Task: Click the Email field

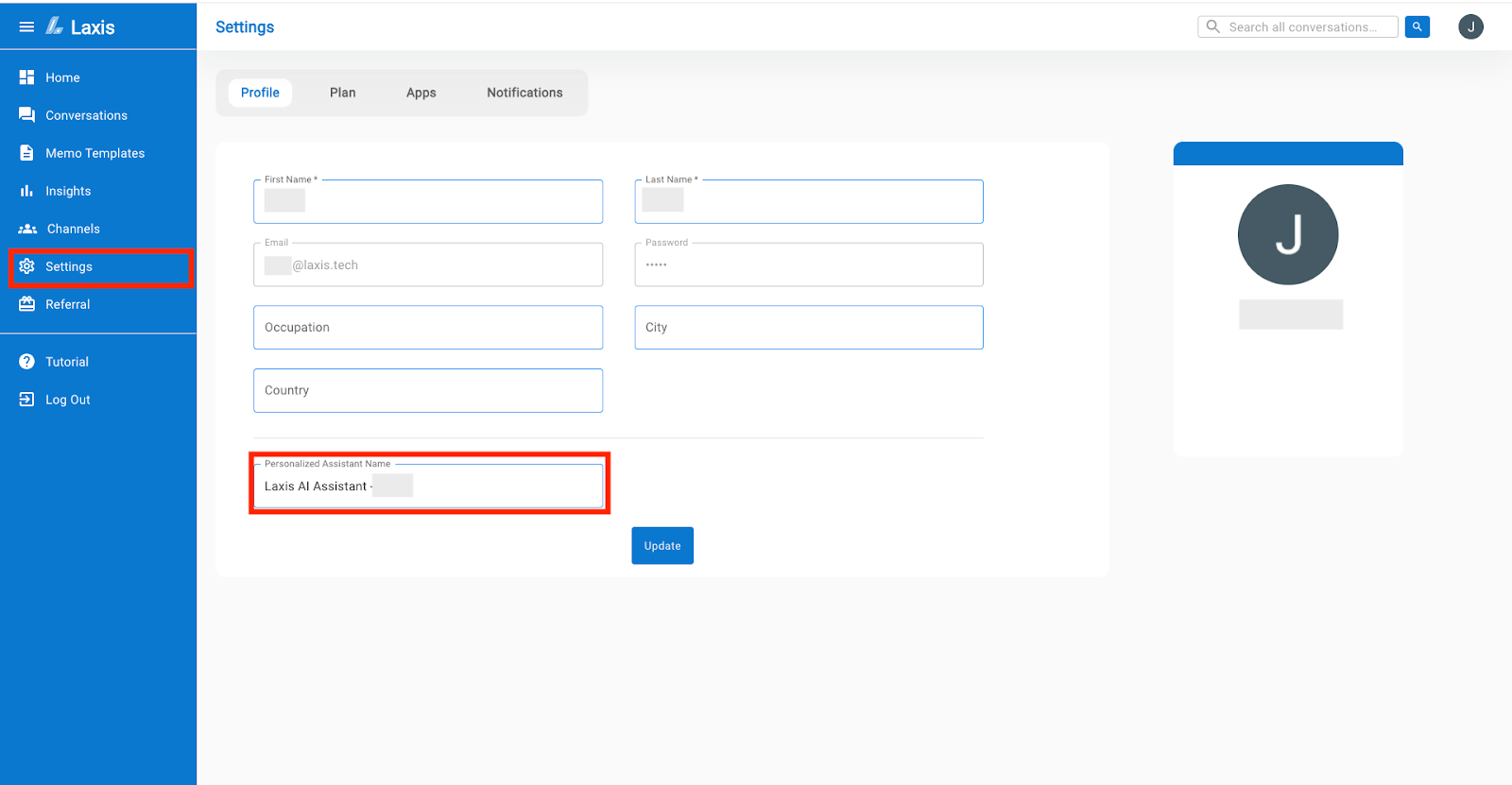Action: (428, 265)
